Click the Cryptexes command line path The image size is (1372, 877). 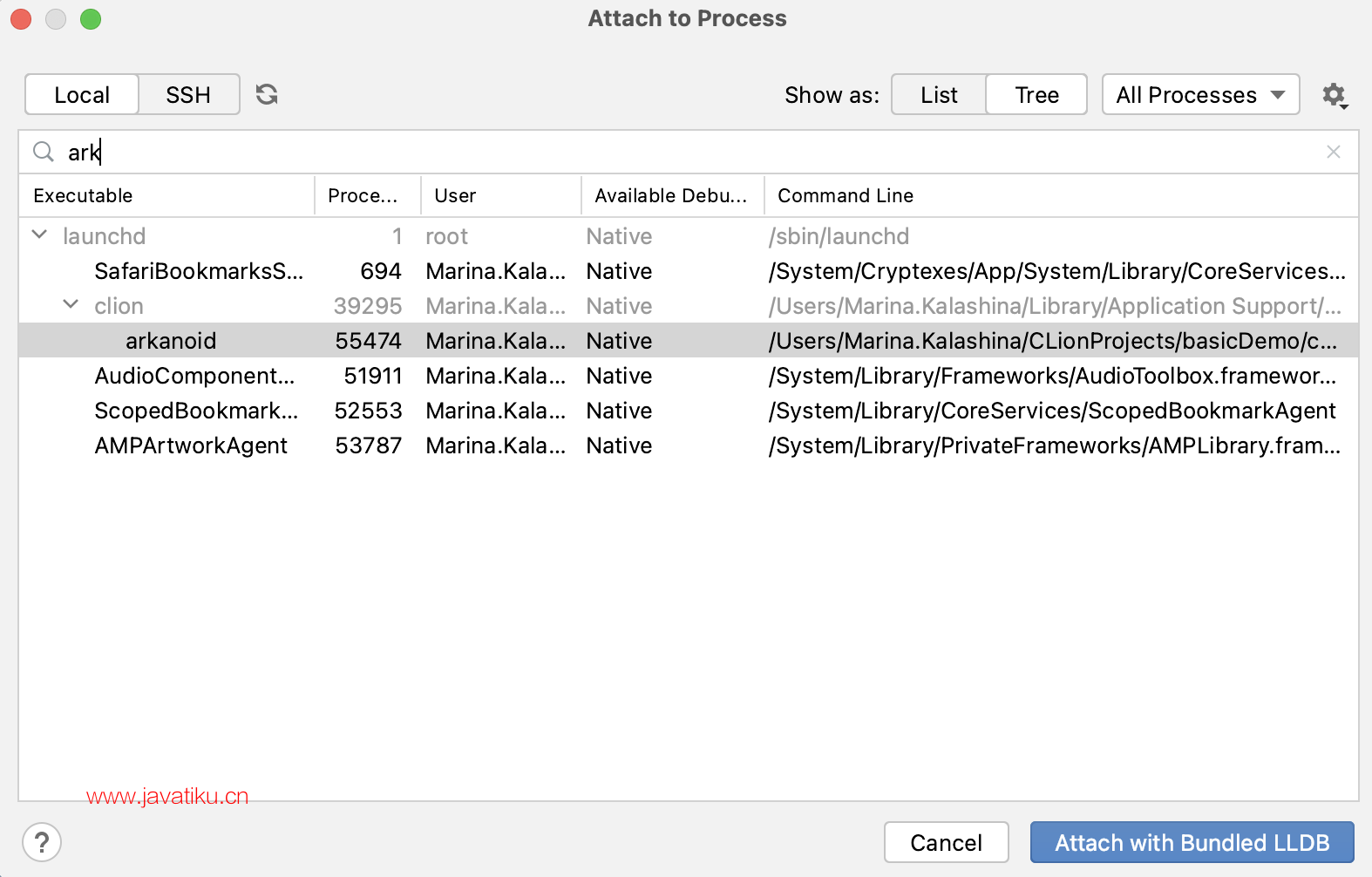[x=1057, y=271]
